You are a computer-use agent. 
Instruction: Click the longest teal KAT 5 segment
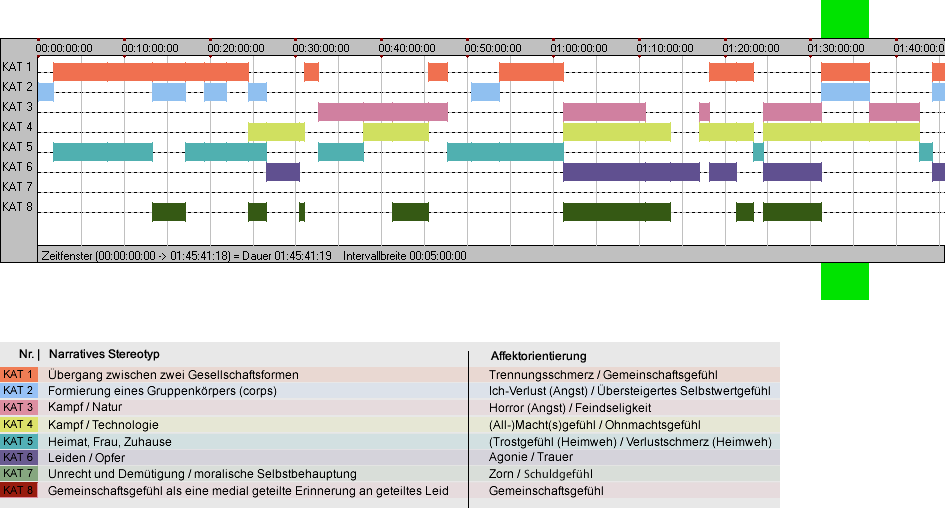pos(505,152)
